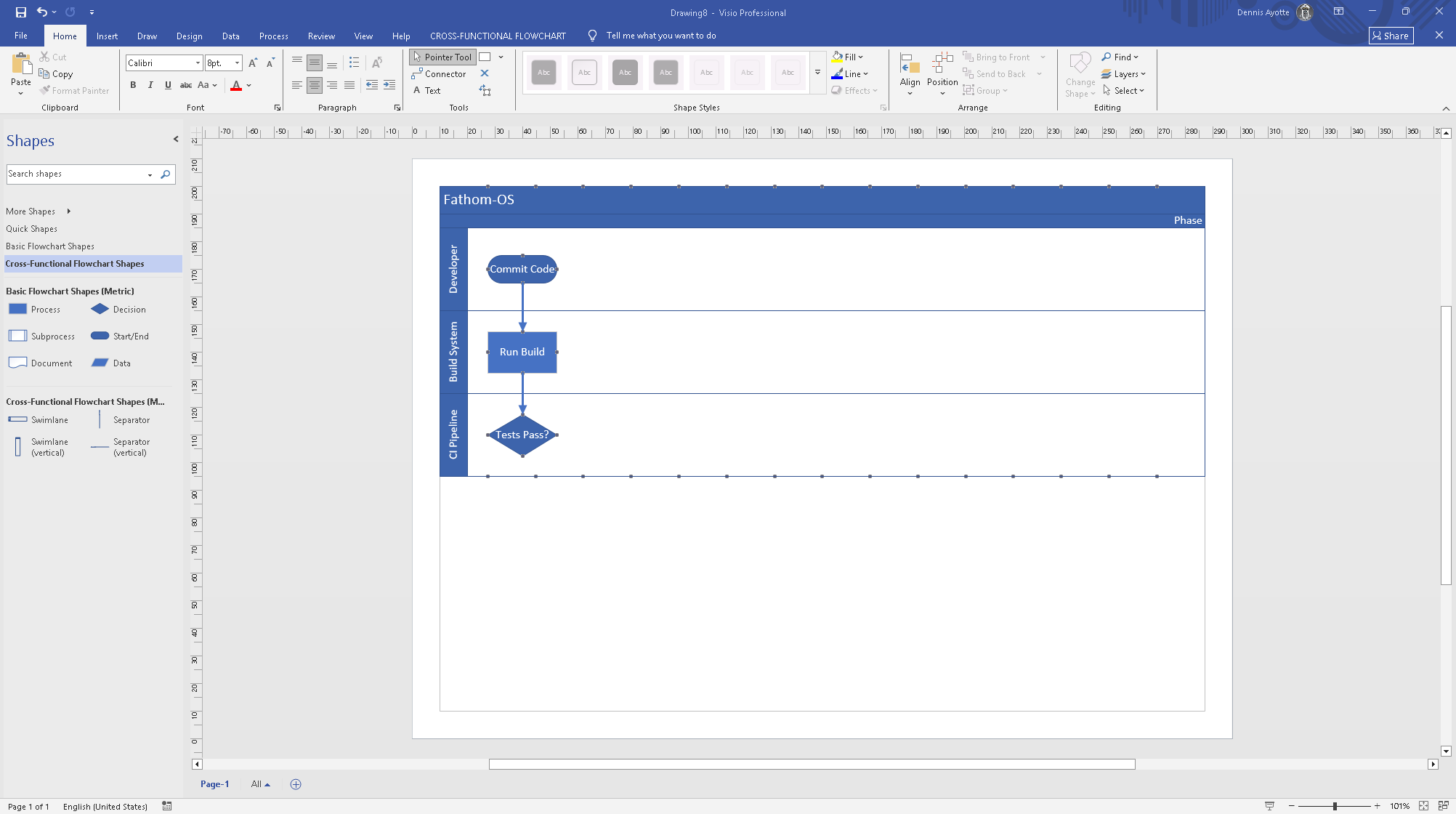This screenshot has width=1456, height=814.
Task: Toggle Strikethrough formatting
Action: pos(186,85)
